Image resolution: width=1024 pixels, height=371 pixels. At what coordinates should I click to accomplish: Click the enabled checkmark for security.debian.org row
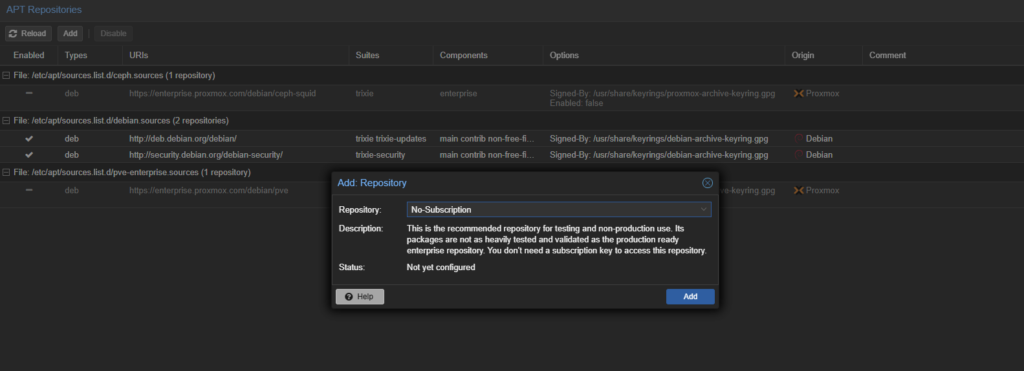point(29,155)
